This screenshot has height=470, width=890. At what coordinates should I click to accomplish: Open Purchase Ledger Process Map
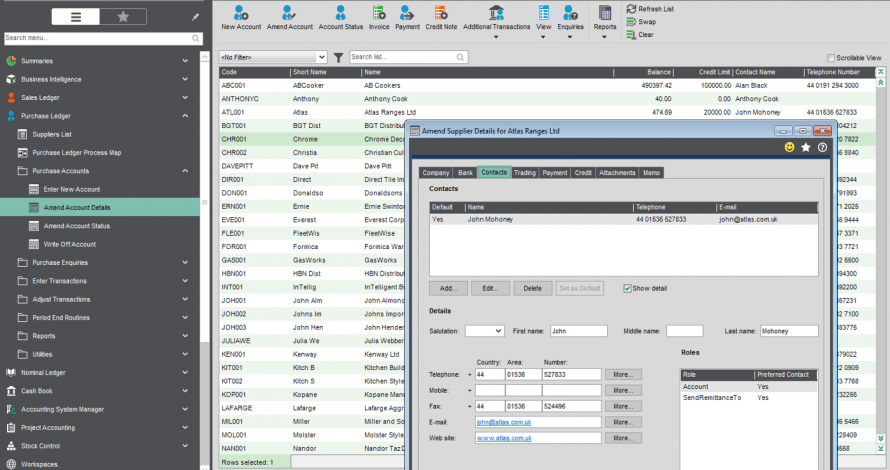77,153
